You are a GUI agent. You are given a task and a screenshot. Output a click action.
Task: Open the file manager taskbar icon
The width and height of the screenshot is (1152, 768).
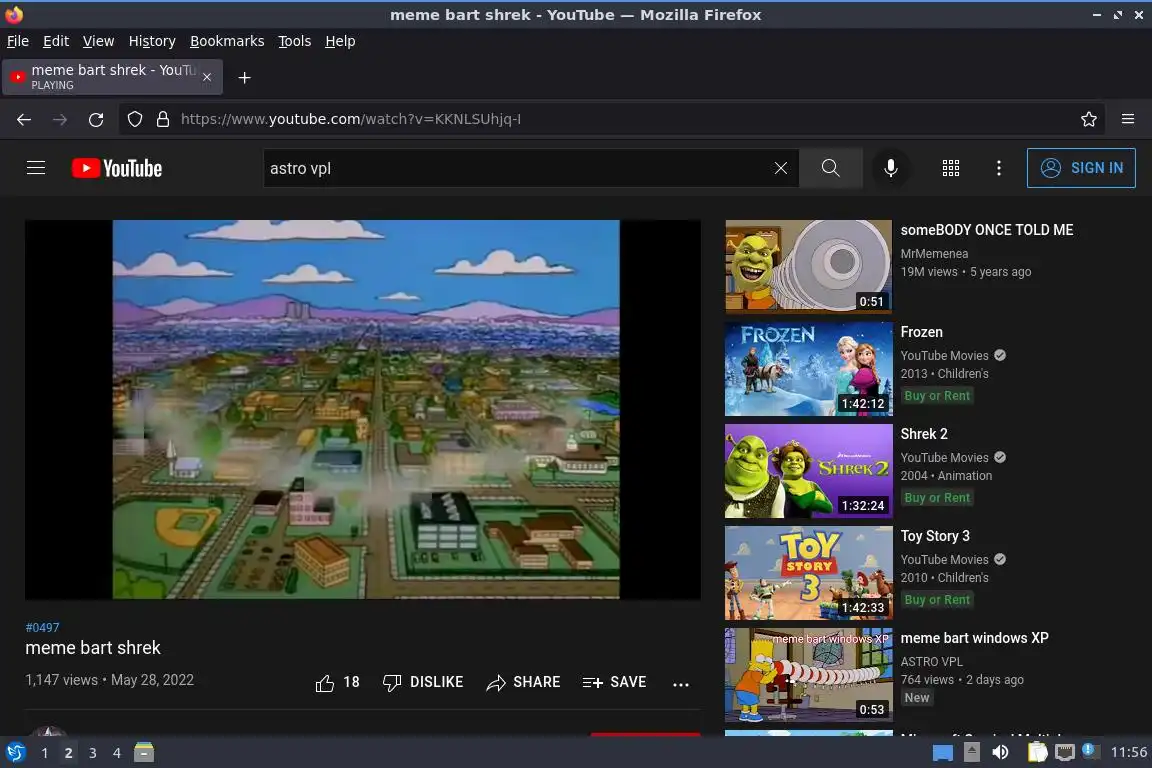144,752
